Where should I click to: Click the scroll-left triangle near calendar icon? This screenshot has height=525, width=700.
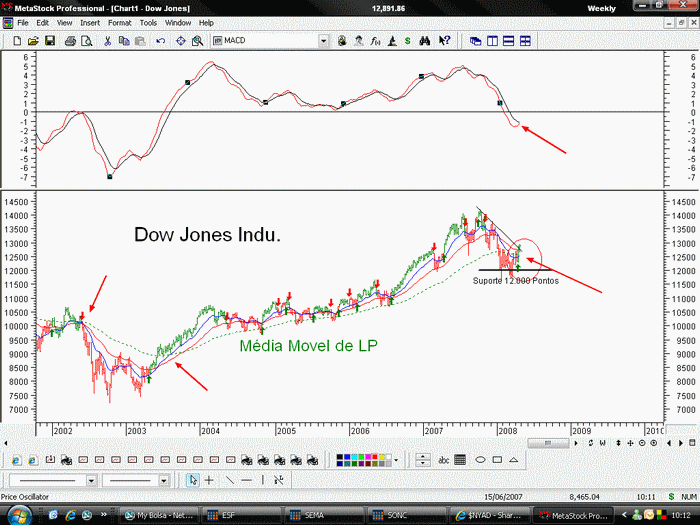tap(669, 443)
